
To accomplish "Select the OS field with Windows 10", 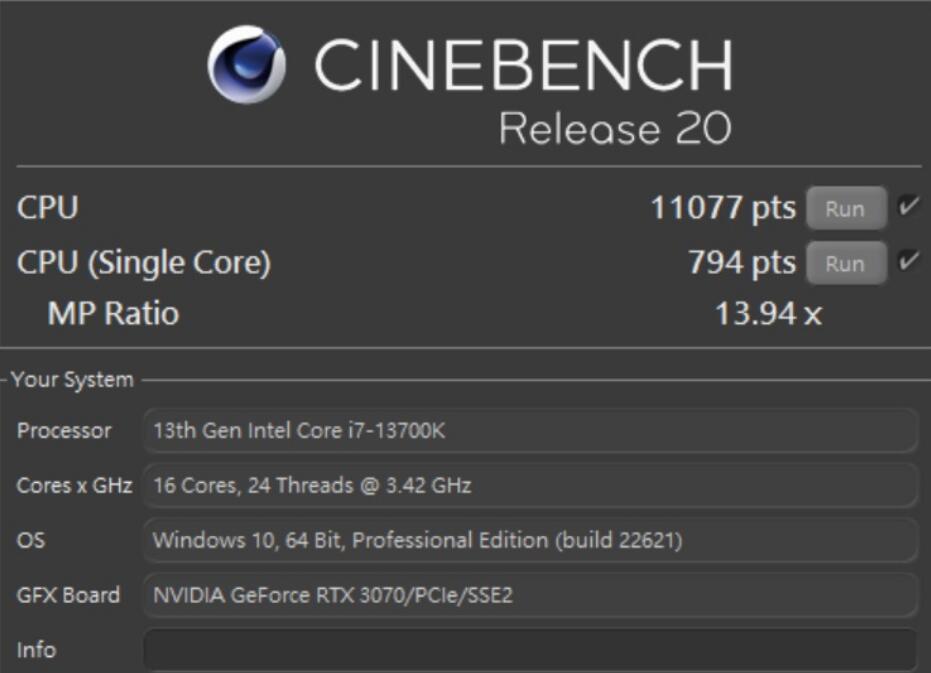I will (x=530, y=541).
